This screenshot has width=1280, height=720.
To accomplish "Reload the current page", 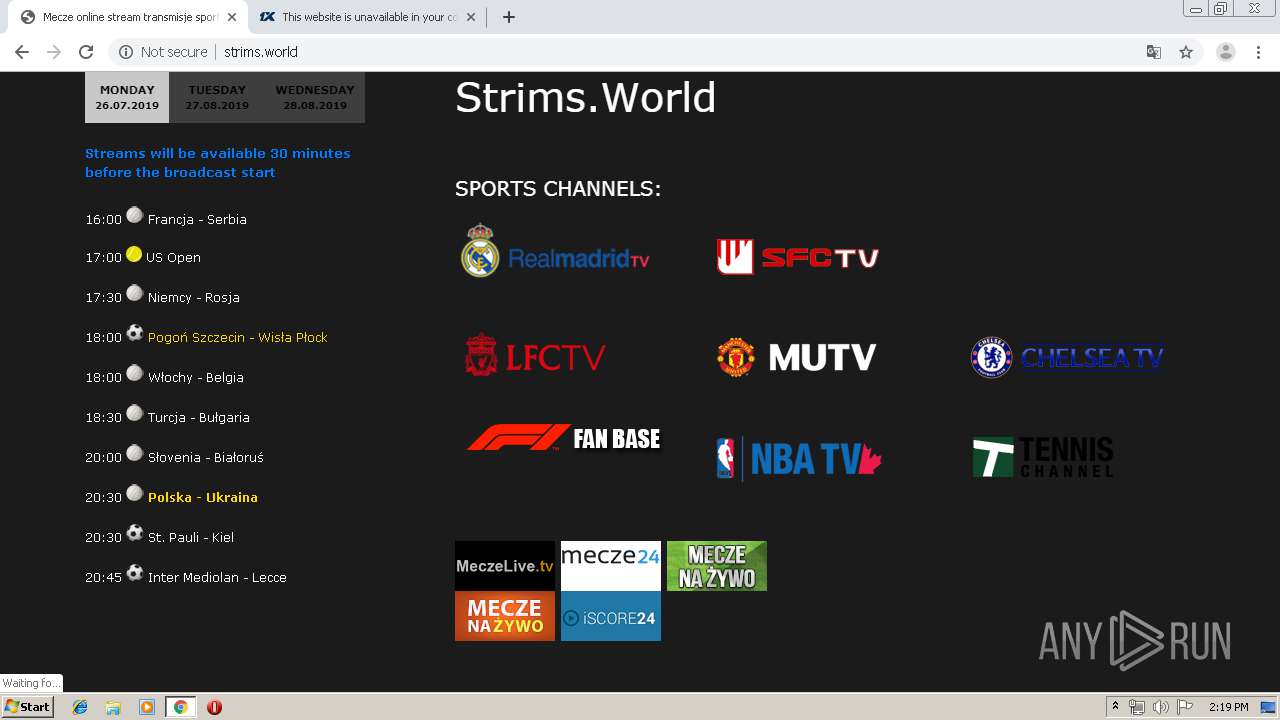I will click(86, 52).
